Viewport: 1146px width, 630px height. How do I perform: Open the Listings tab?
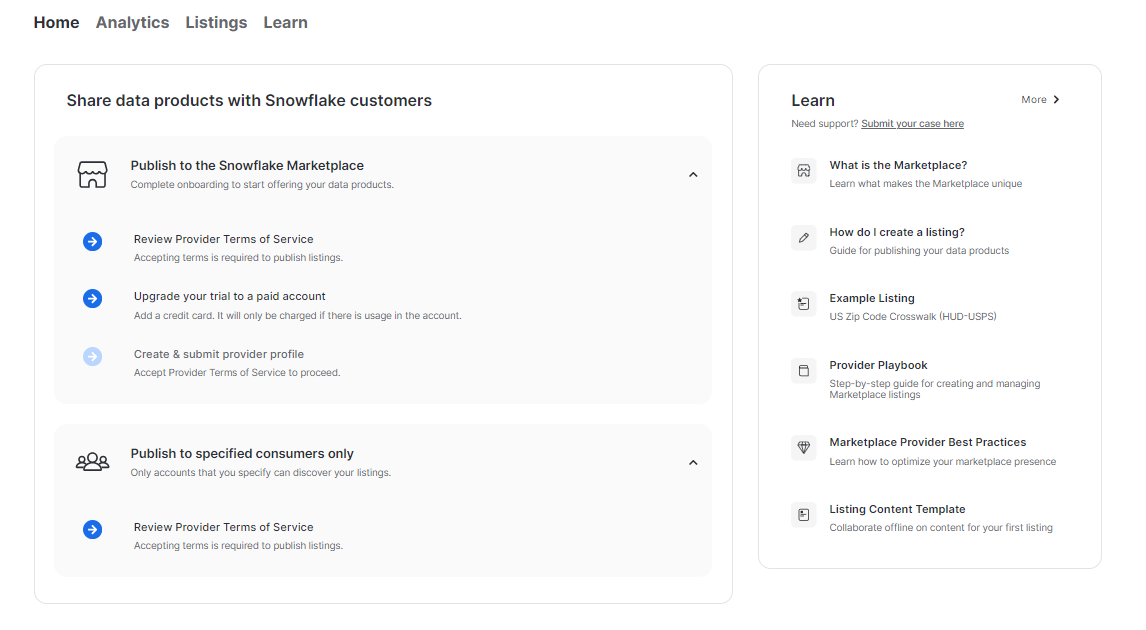pos(216,22)
